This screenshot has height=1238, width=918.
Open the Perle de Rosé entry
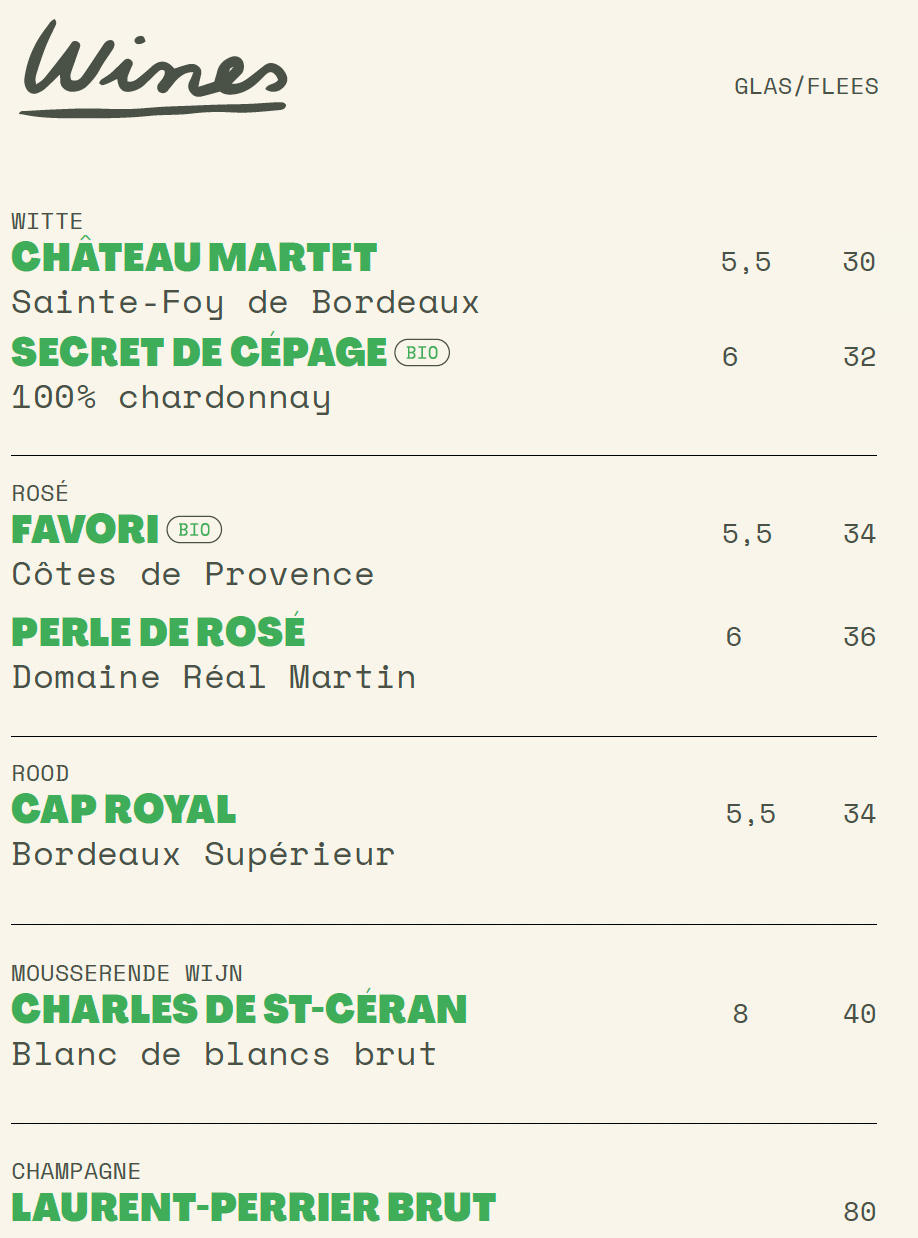(x=158, y=632)
